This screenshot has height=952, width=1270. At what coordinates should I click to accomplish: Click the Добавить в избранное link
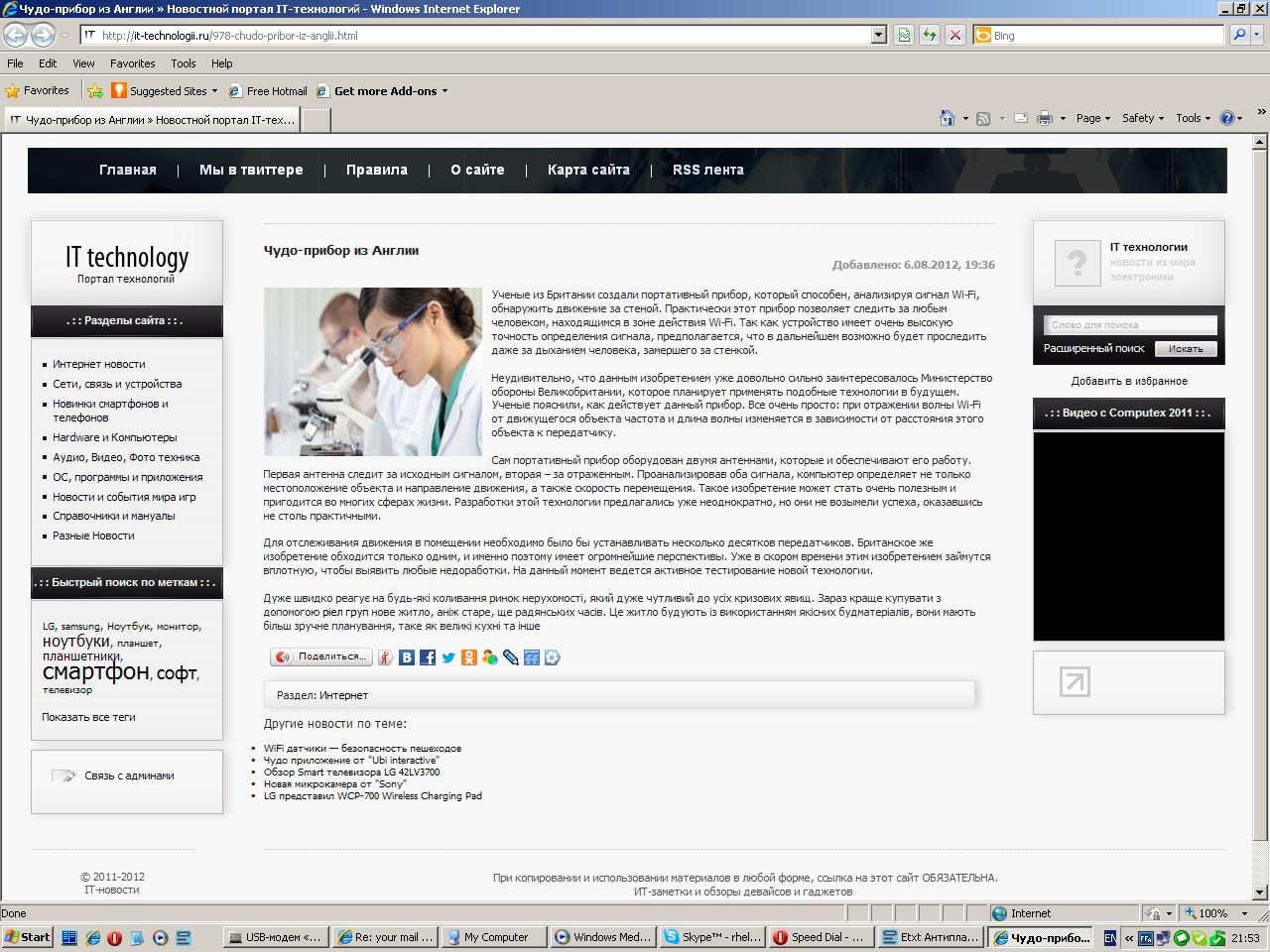[1129, 381]
